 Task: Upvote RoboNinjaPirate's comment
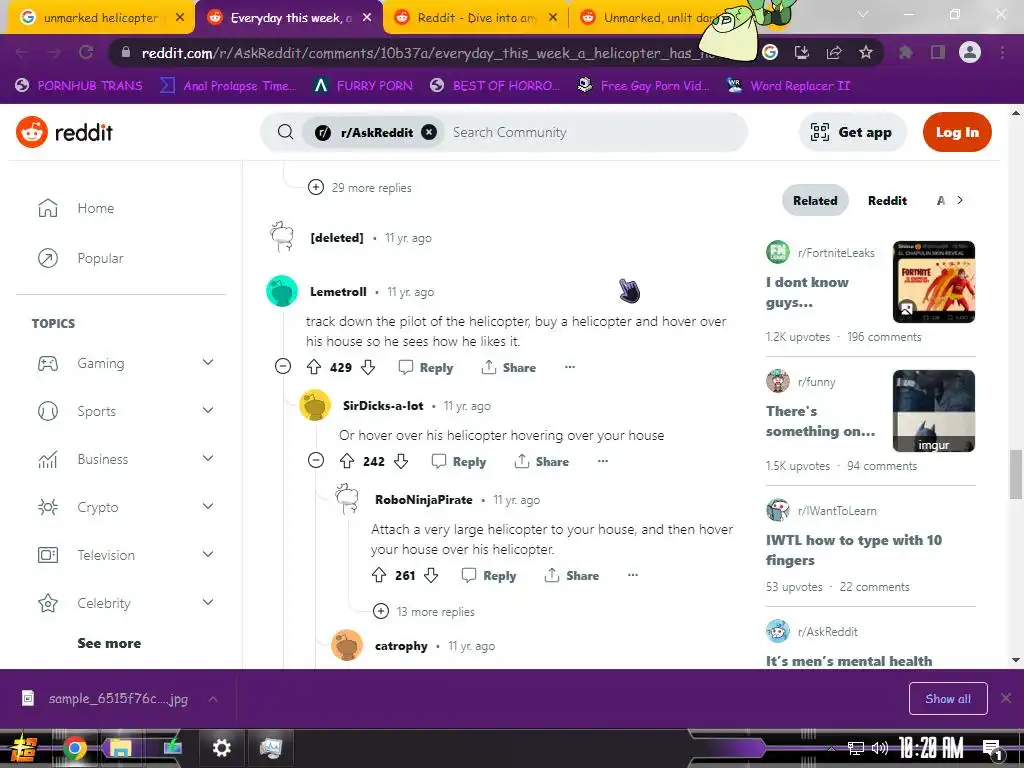(x=379, y=575)
